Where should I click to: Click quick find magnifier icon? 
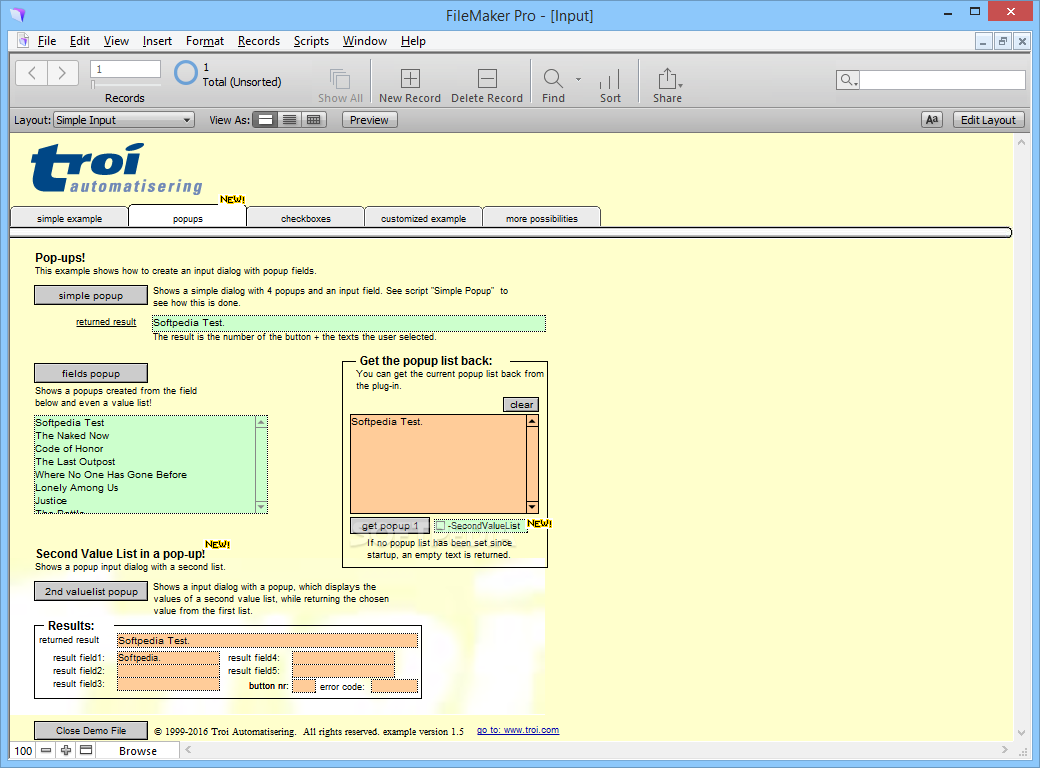click(848, 80)
